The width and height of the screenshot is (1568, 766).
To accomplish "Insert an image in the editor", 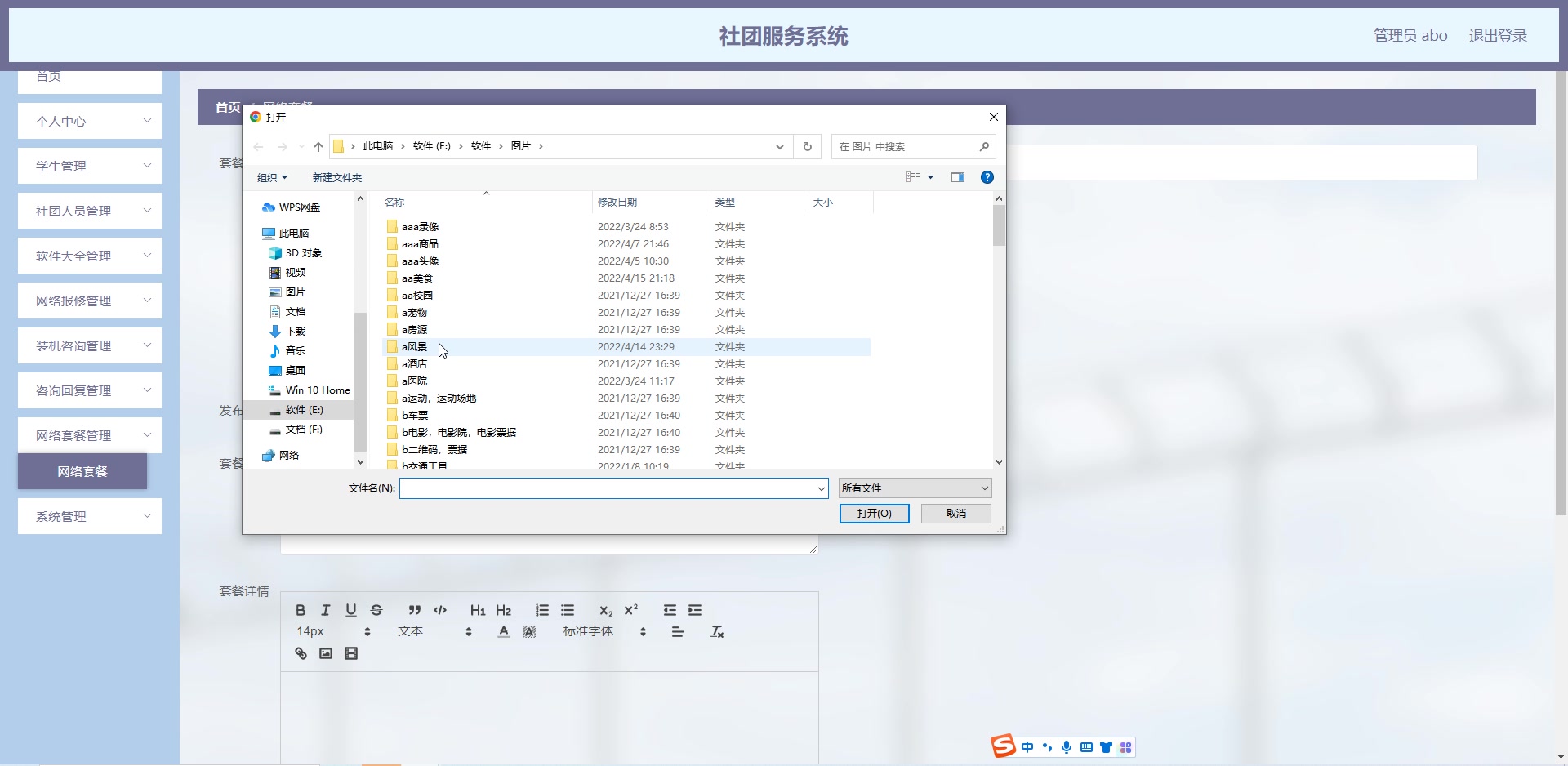I will coord(326,653).
